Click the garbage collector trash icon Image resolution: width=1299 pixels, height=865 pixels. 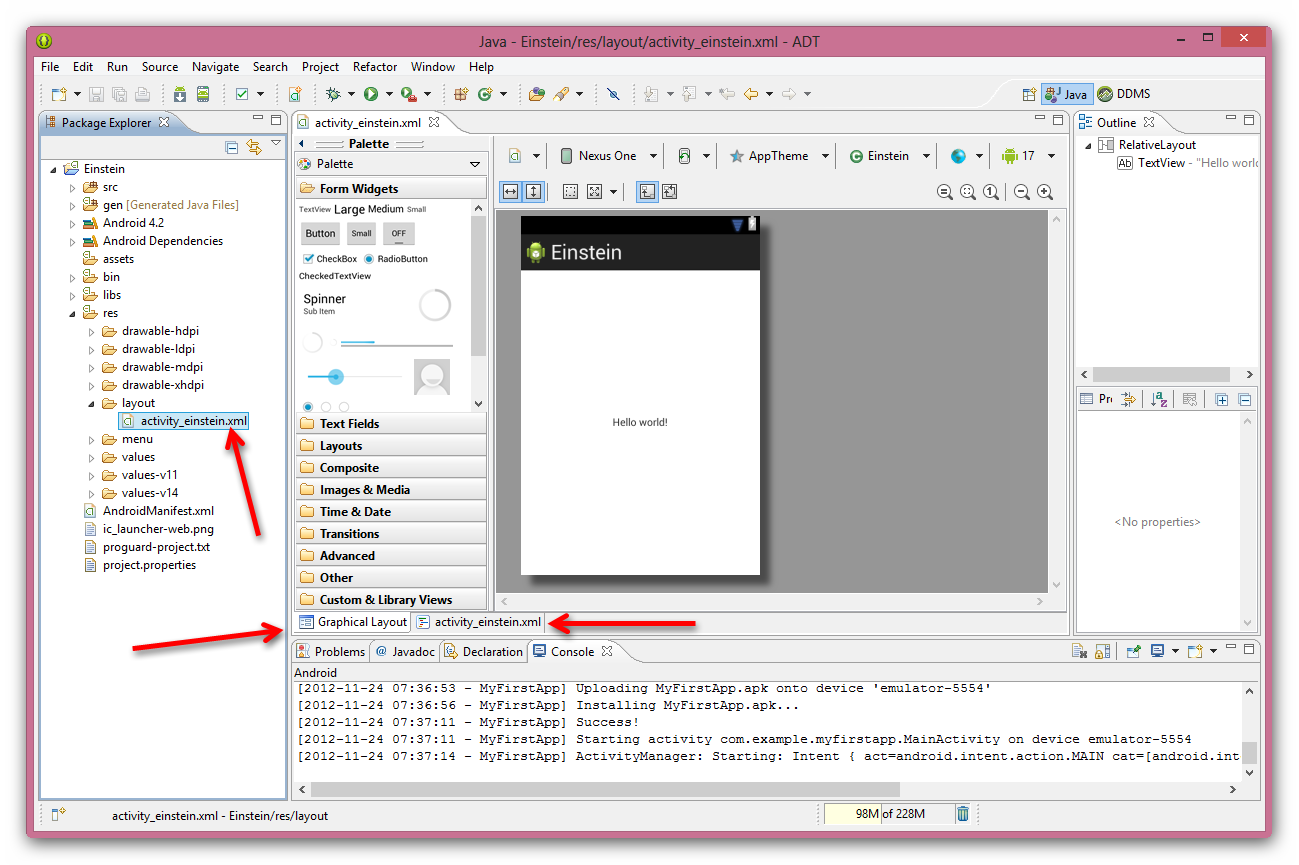[962, 814]
